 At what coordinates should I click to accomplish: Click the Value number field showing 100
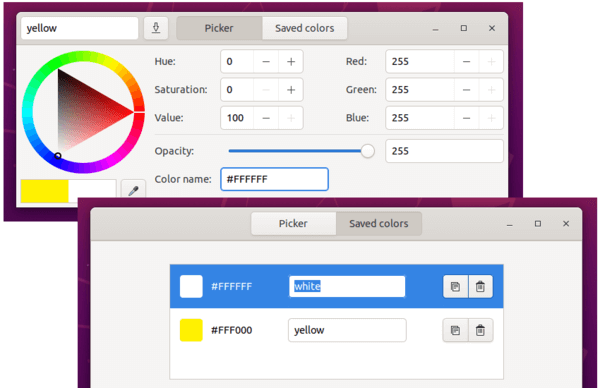[x=237, y=118]
